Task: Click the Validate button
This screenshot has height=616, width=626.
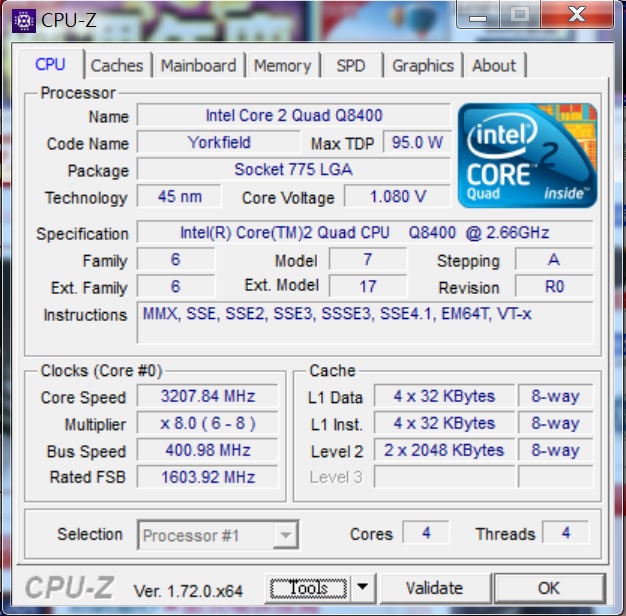Action: [x=434, y=588]
